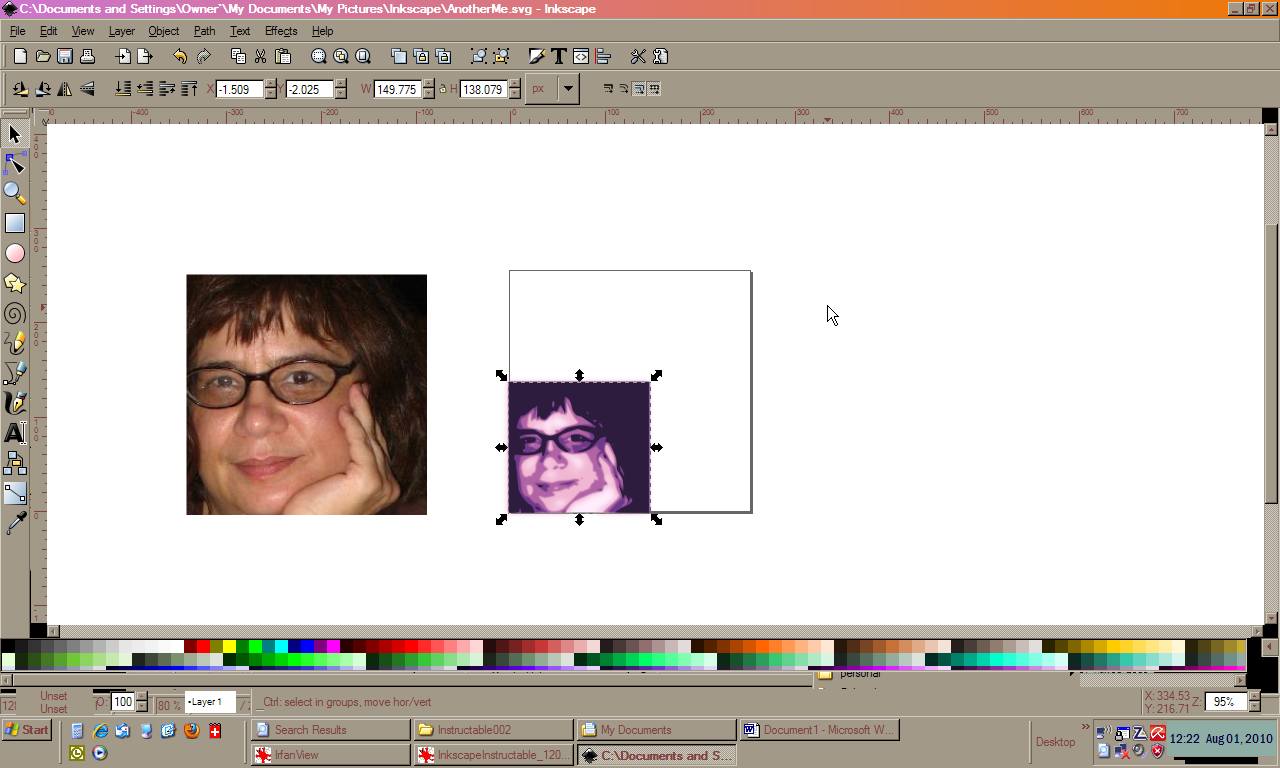The width and height of the screenshot is (1280, 768).
Task: Select the Ellipse tool
Action: tap(14, 253)
